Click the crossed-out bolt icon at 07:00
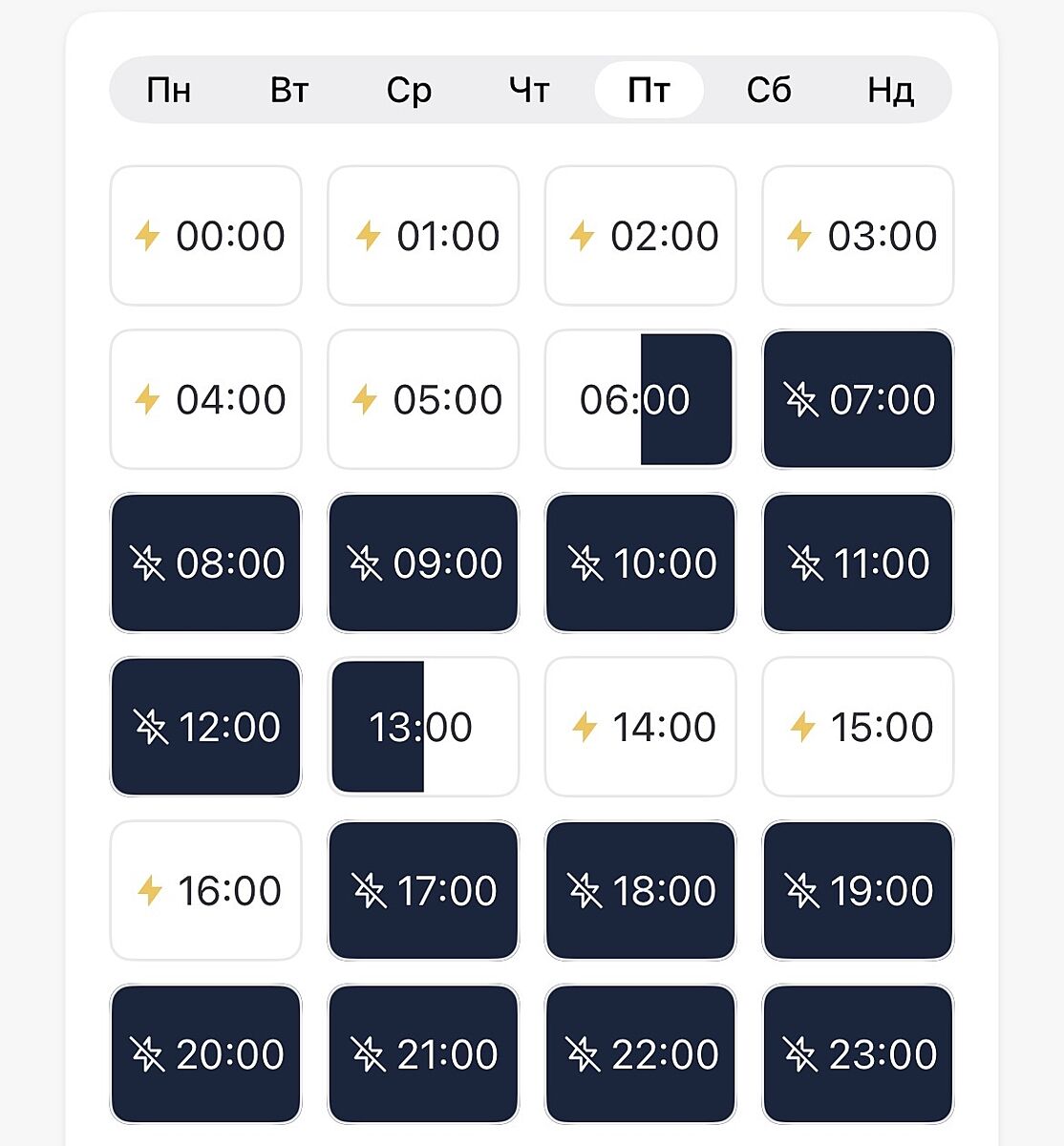This screenshot has height=1146, width=1064. [801, 399]
